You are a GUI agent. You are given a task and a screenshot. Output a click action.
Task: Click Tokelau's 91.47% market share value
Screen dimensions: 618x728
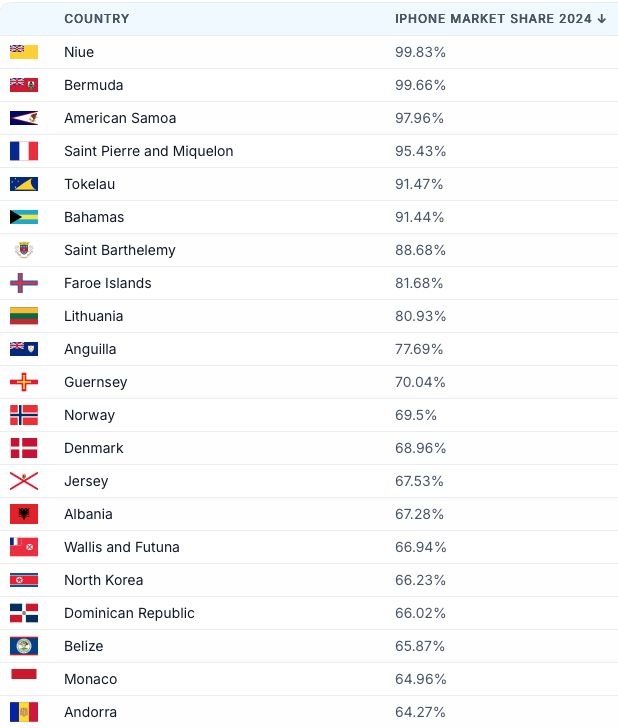coord(419,184)
